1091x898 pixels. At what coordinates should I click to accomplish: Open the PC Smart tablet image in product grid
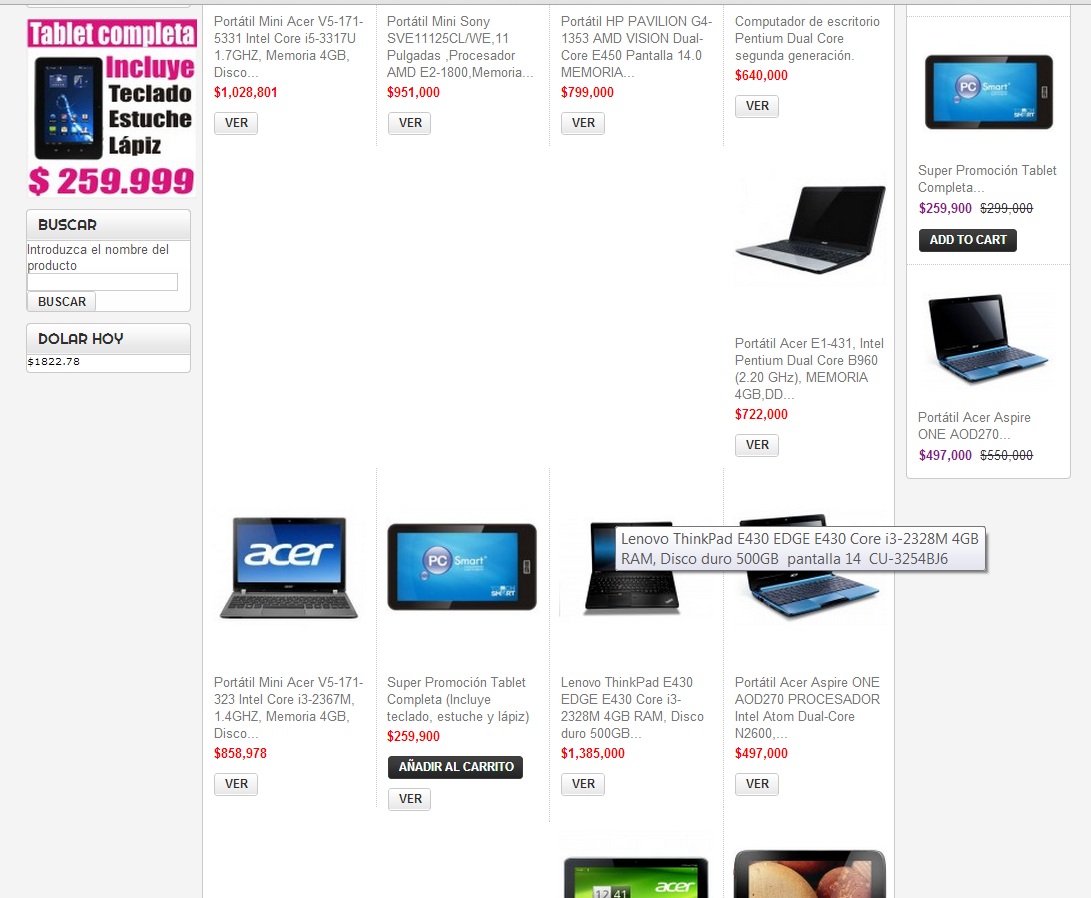click(462, 567)
